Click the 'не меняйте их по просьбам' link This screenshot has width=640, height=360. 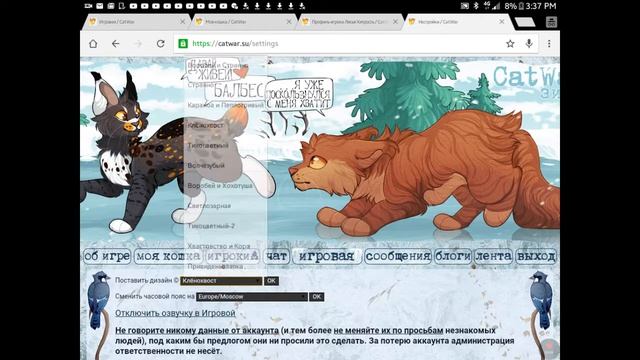pyautogui.click(x=388, y=330)
